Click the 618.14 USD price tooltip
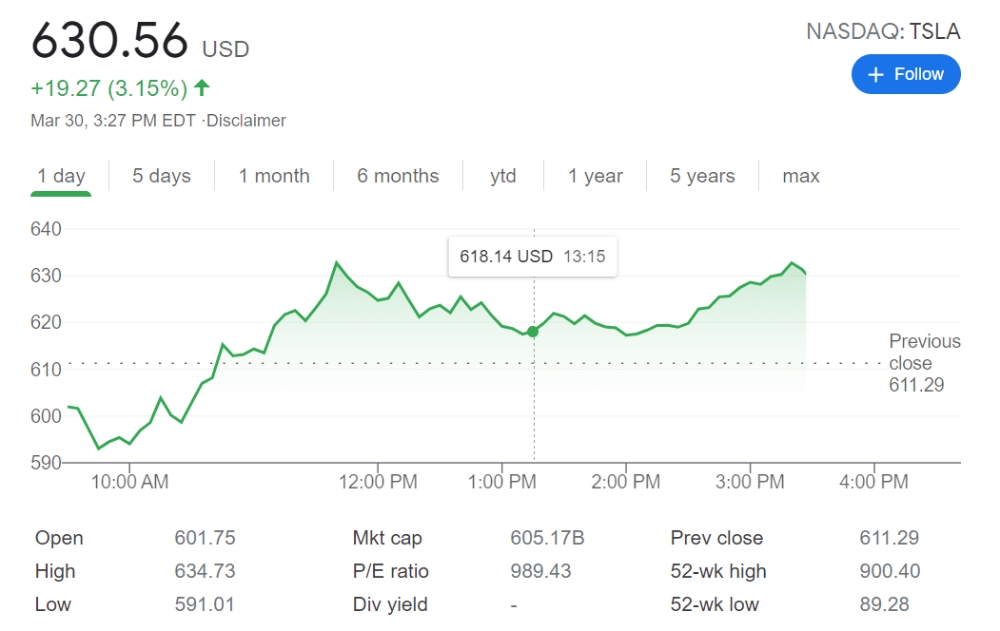The width and height of the screenshot is (1000, 631). pos(532,256)
